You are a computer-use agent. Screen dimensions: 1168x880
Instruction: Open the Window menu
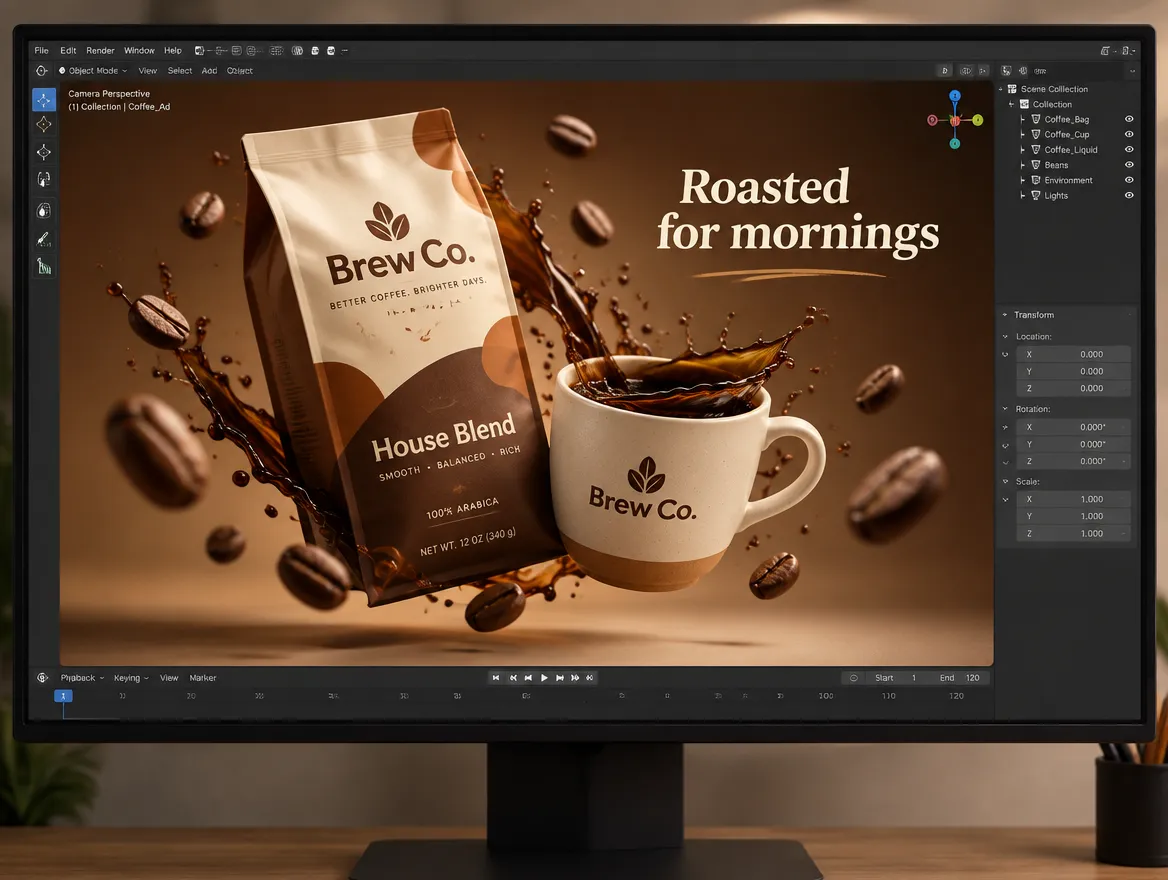click(x=139, y=51)
